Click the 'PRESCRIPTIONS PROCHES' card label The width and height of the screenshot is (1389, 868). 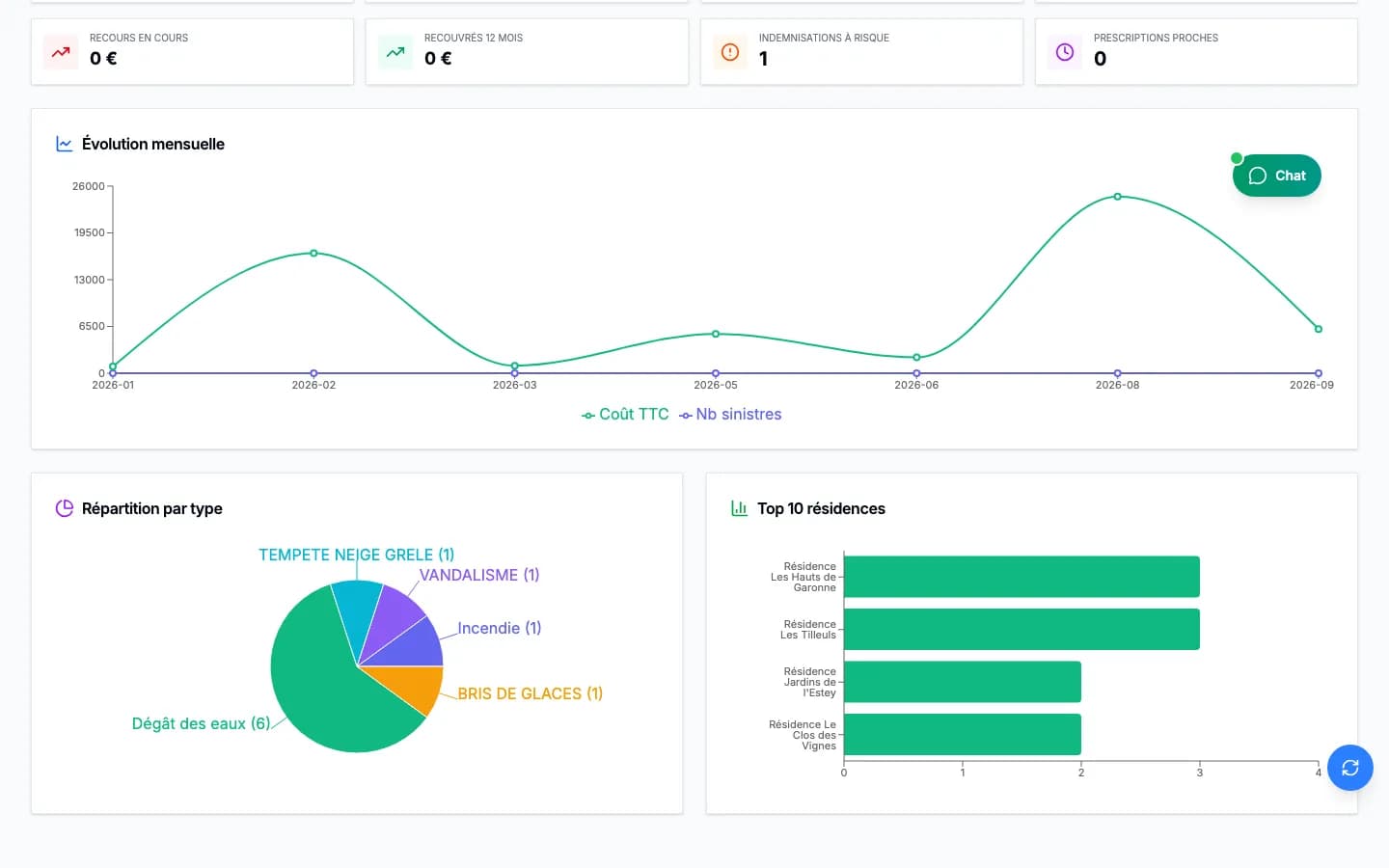click(x=1156, y=38)
